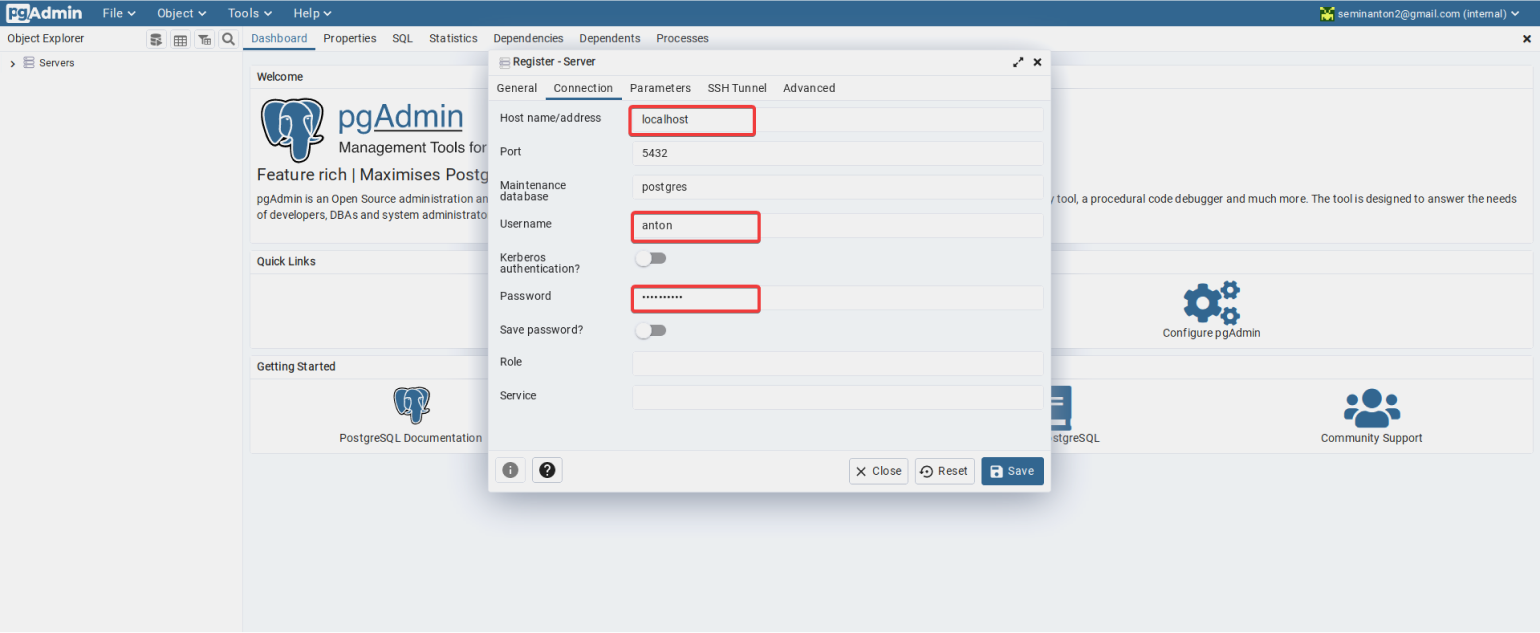Click the Filtered Rows icon in Object Explorer
The height and width of the screenshot is (633, 1540).
pos(204,39)
